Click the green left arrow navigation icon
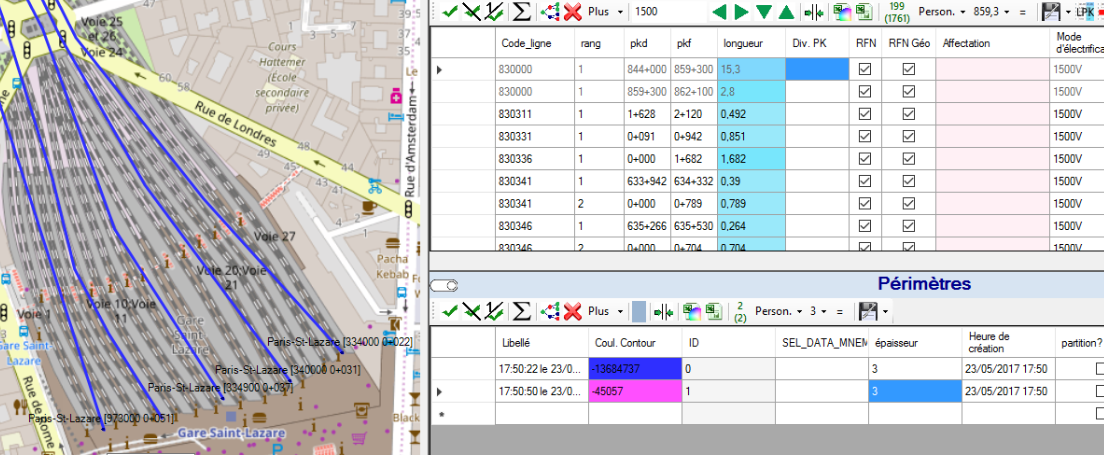This screenshot has width=1104, height=455. (718, 12)
